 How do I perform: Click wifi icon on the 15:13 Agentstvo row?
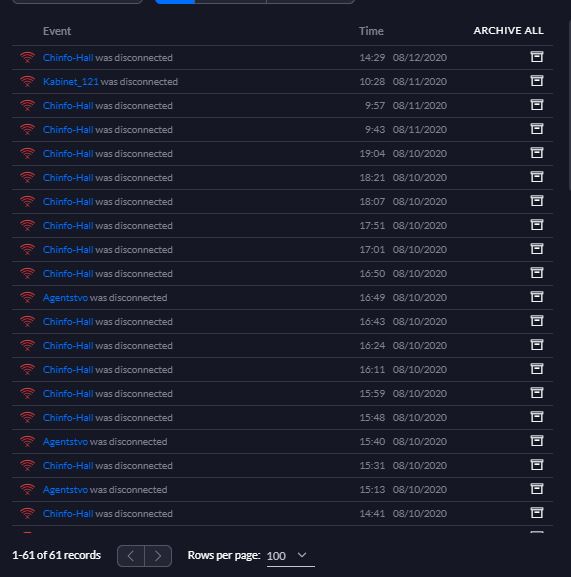[28, 489]
